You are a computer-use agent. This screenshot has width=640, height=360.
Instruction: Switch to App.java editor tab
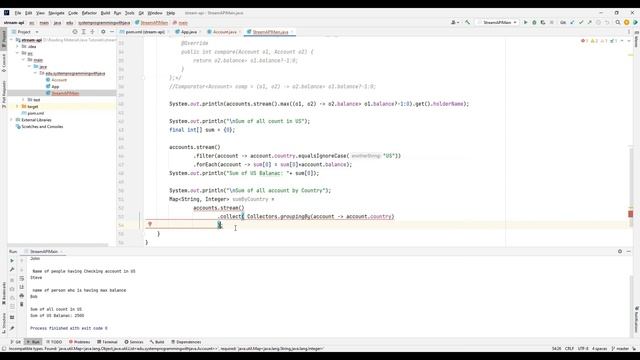[x=188, y=32]
